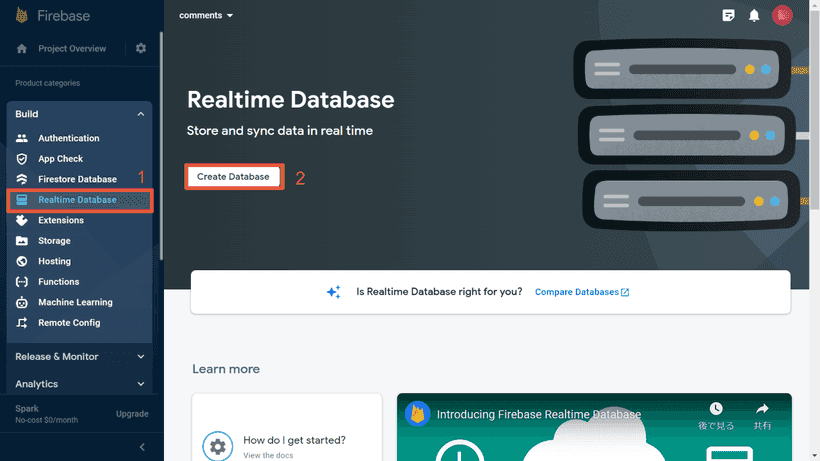Click the Product categories label
Viewport: 820px width, 461px height.
(48, 83)
